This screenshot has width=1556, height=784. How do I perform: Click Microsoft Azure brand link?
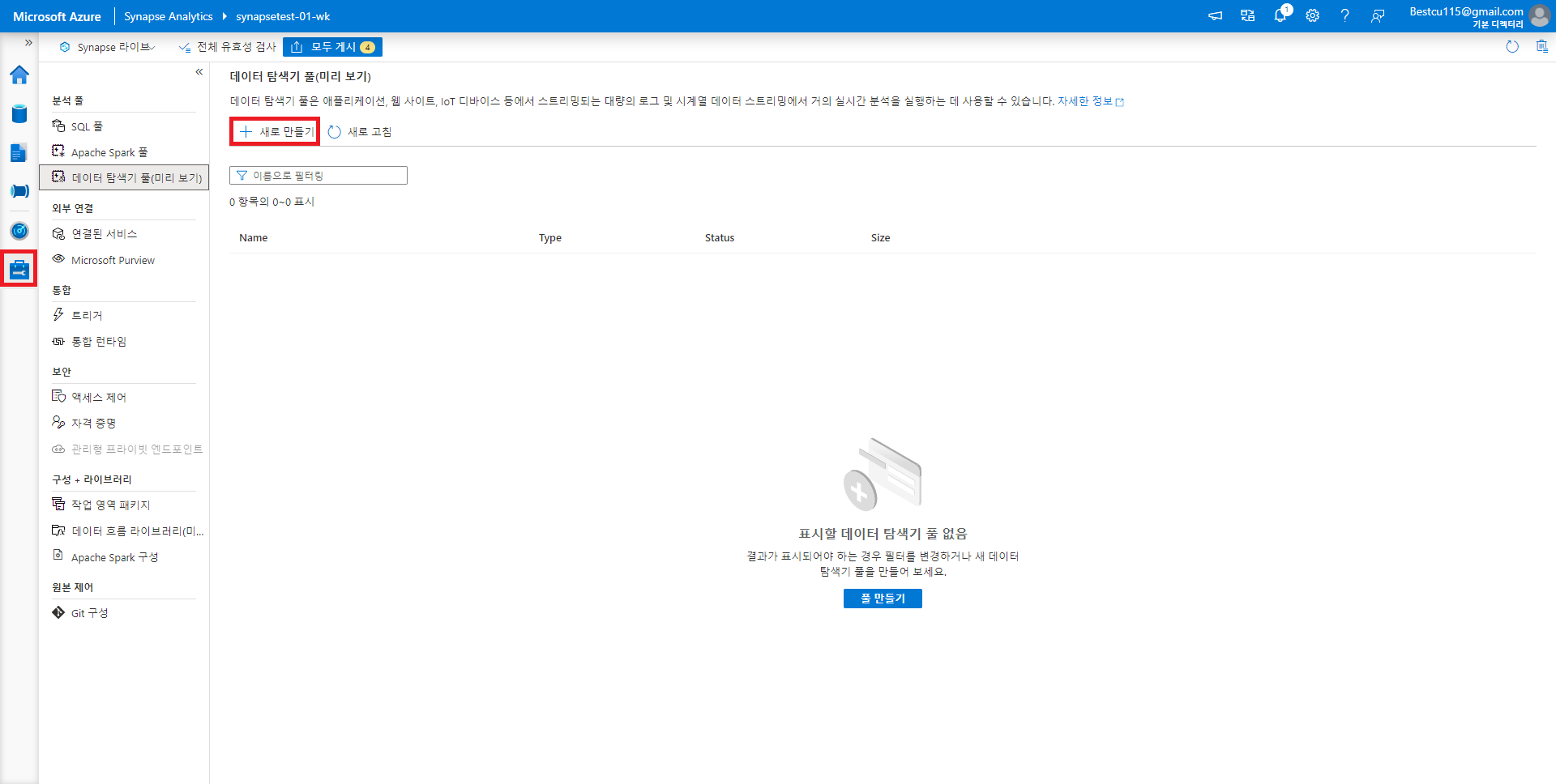coord(58,16)
